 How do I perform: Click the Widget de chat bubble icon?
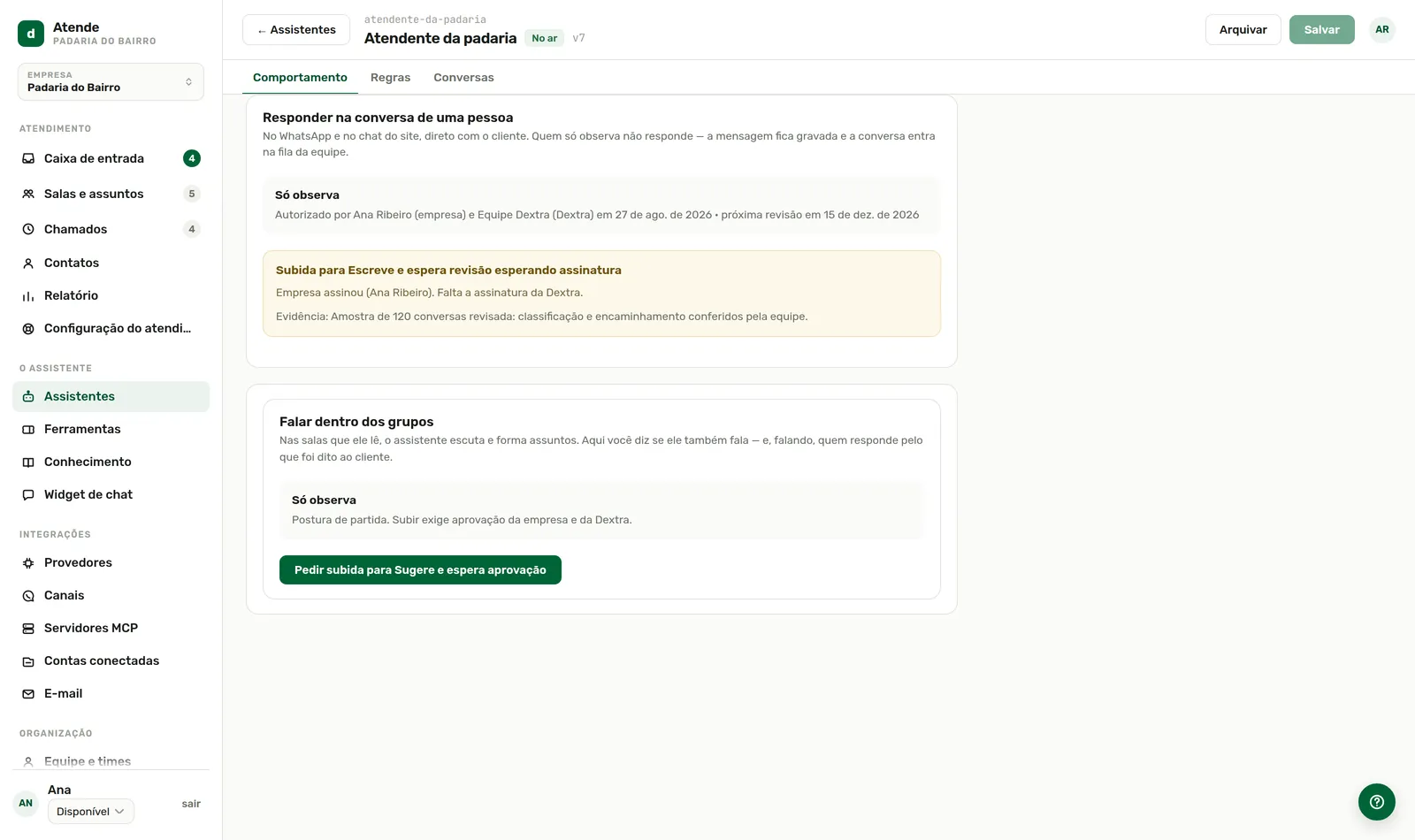point(28,494)
